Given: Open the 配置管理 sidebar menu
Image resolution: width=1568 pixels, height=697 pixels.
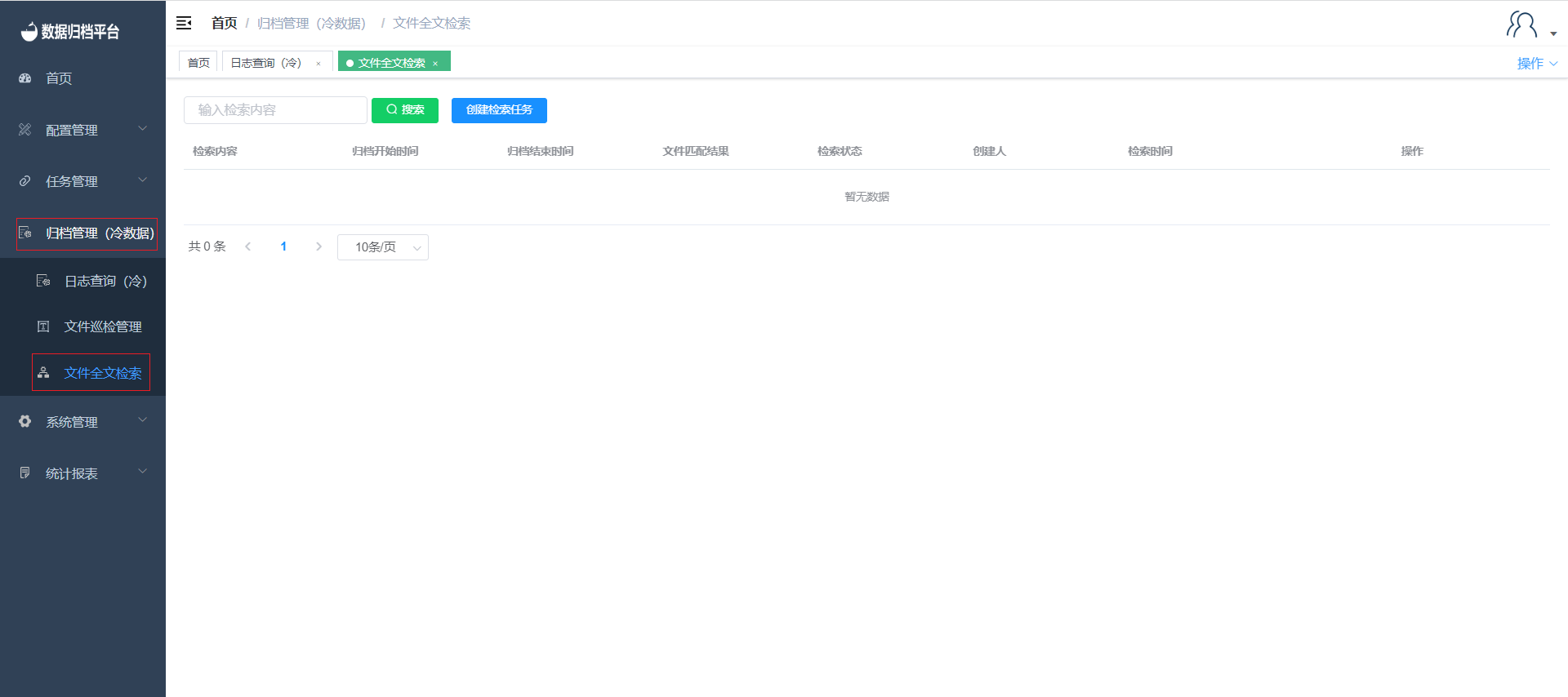Looking at the screenshot, I should (82, 130).
